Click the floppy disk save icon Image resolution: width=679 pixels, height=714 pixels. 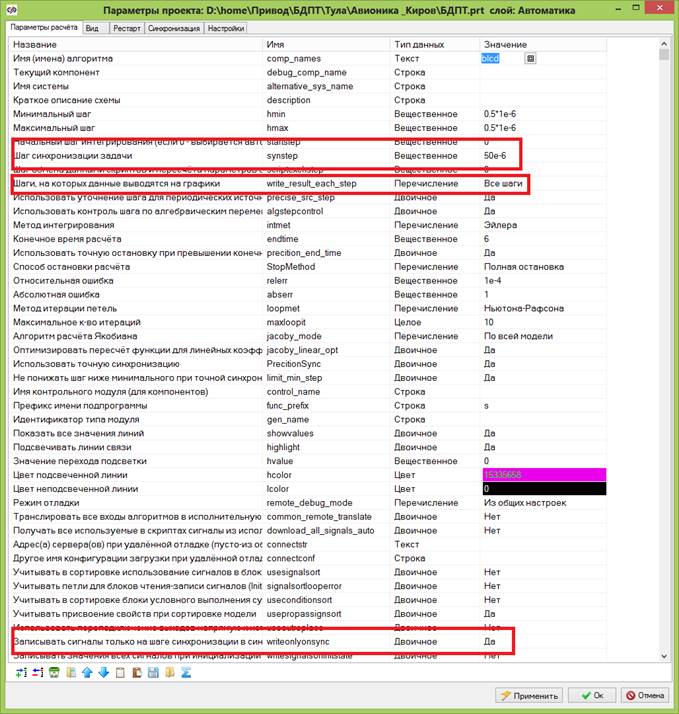(153, 673)
